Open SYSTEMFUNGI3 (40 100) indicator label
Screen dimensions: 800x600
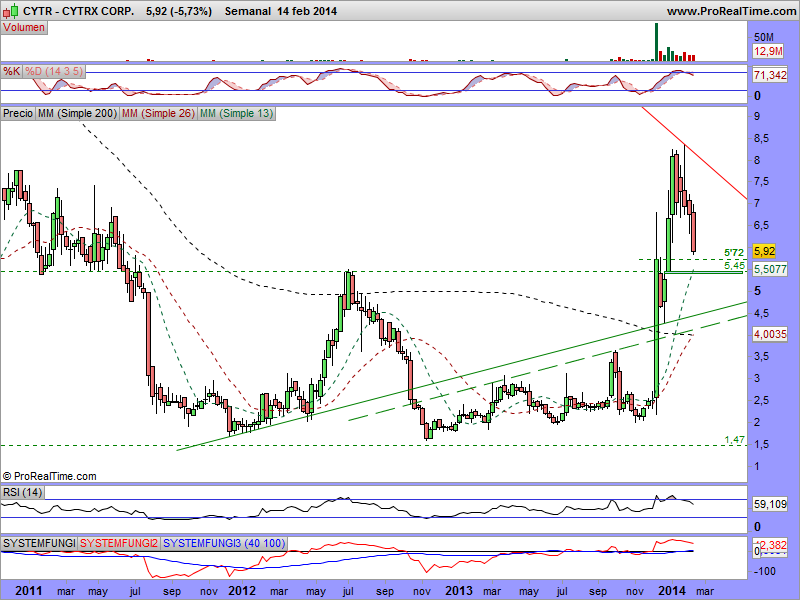coord(224,543)
